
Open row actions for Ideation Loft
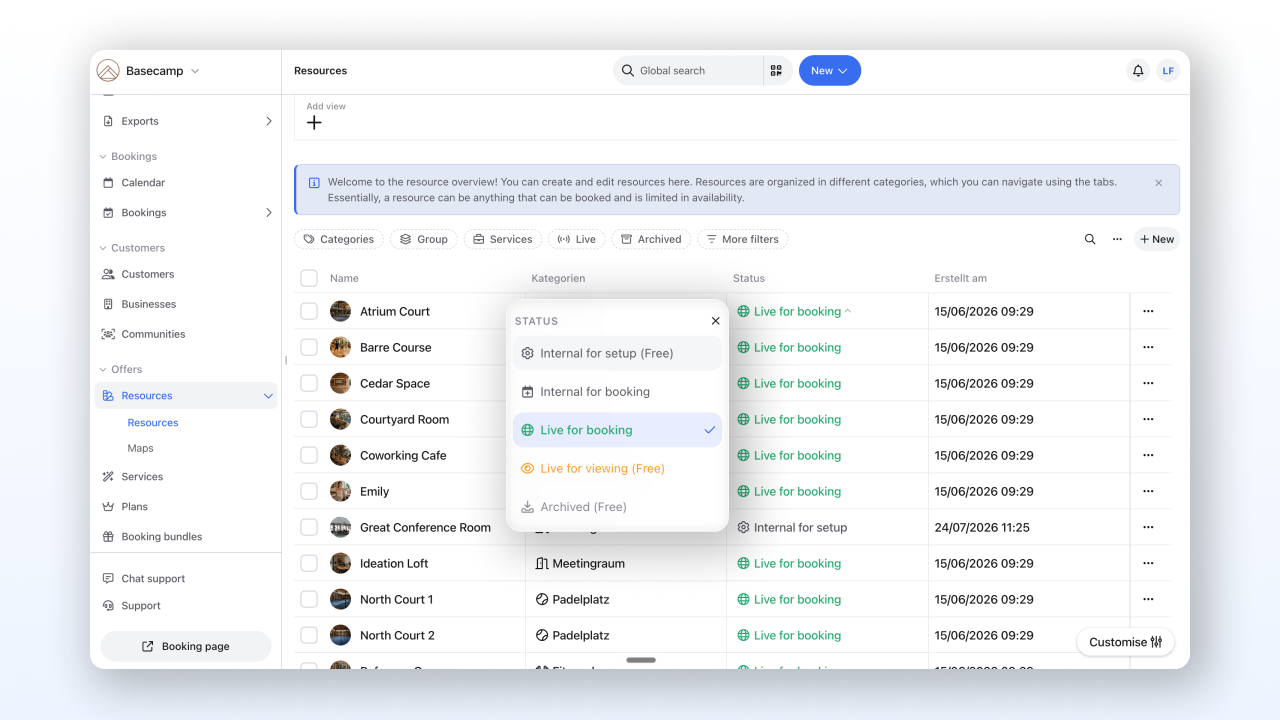(1148, 563)
